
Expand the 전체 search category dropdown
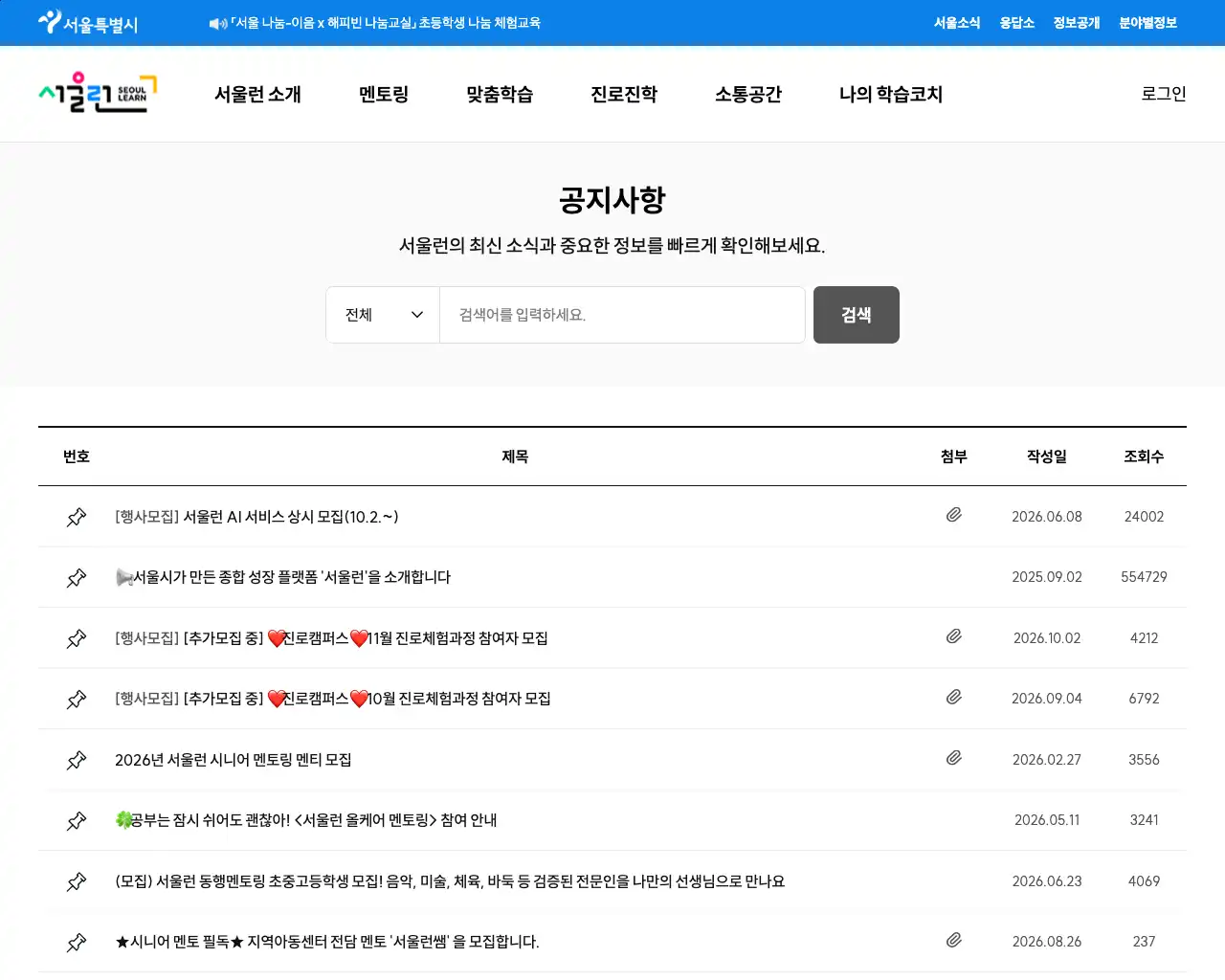(383, 315)
